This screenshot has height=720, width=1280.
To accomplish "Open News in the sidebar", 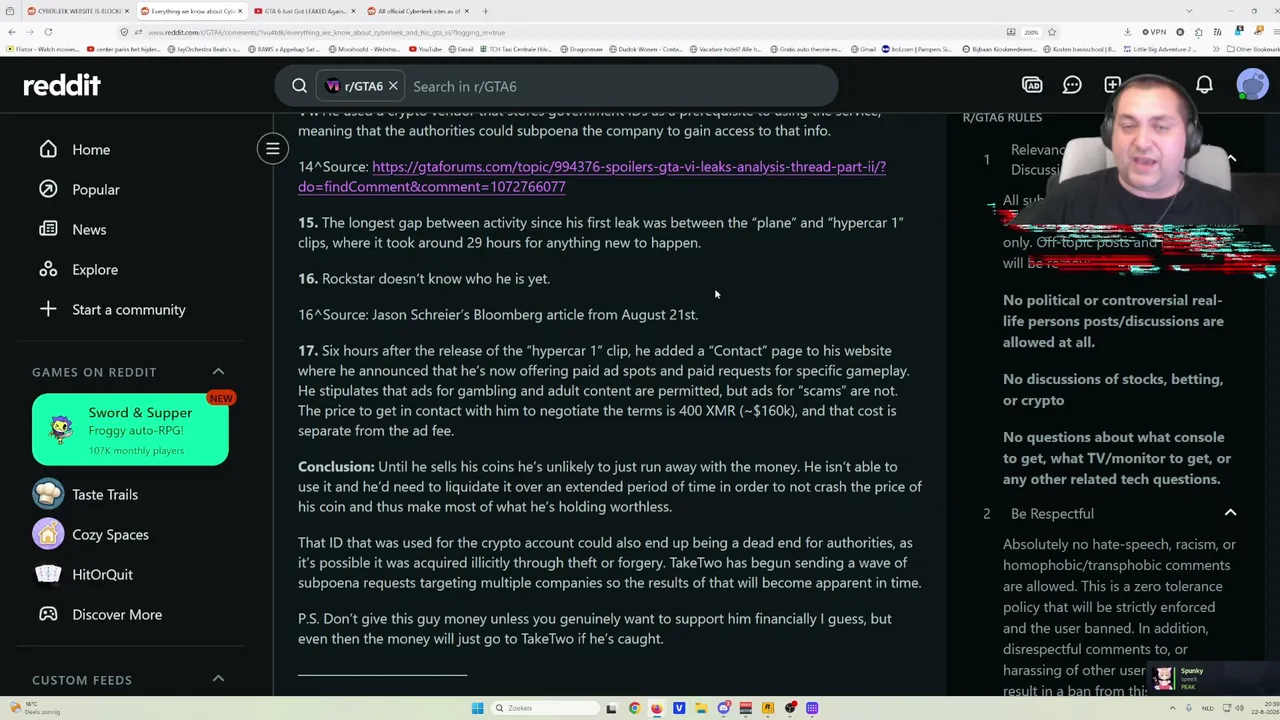I will tap(89, 229).
